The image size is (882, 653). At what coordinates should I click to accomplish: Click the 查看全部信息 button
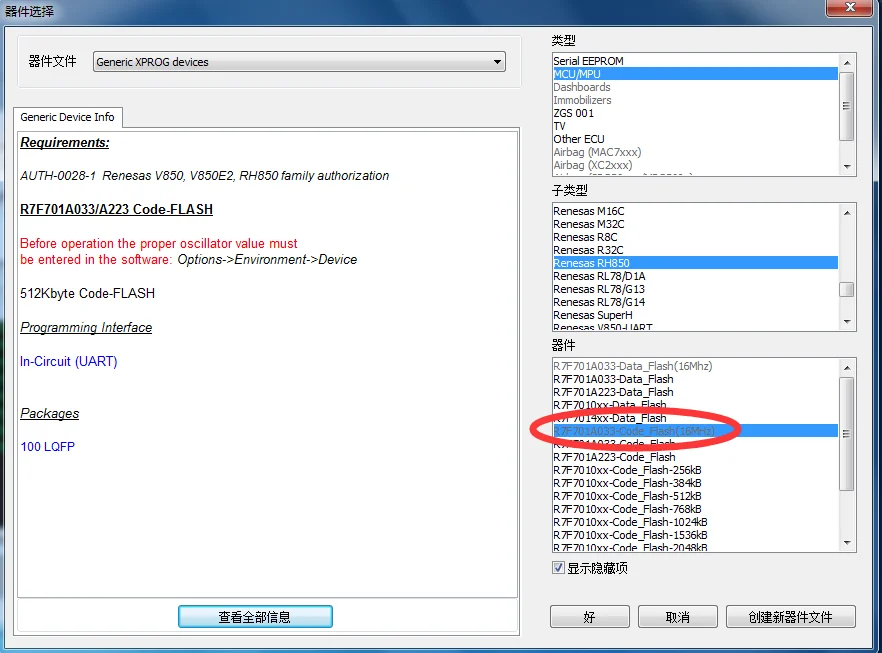point(254,616)
